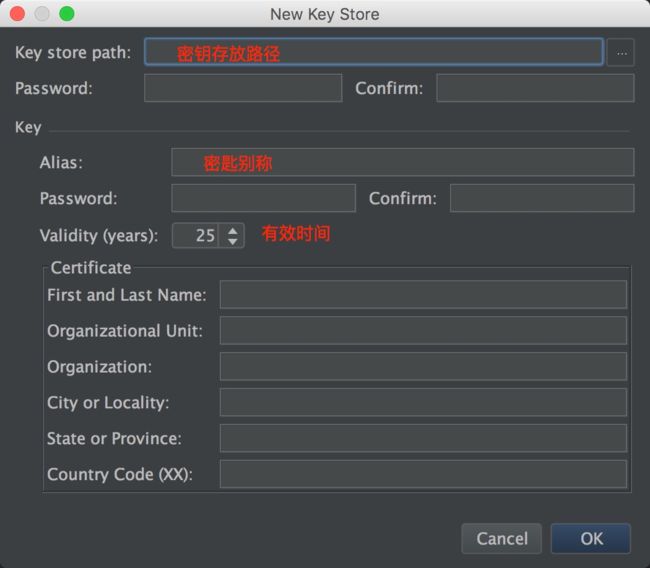This screenshot has width=650, height=568.
Task: Focus the key Confirm field under Alias
Action: (x=542, y=198)
